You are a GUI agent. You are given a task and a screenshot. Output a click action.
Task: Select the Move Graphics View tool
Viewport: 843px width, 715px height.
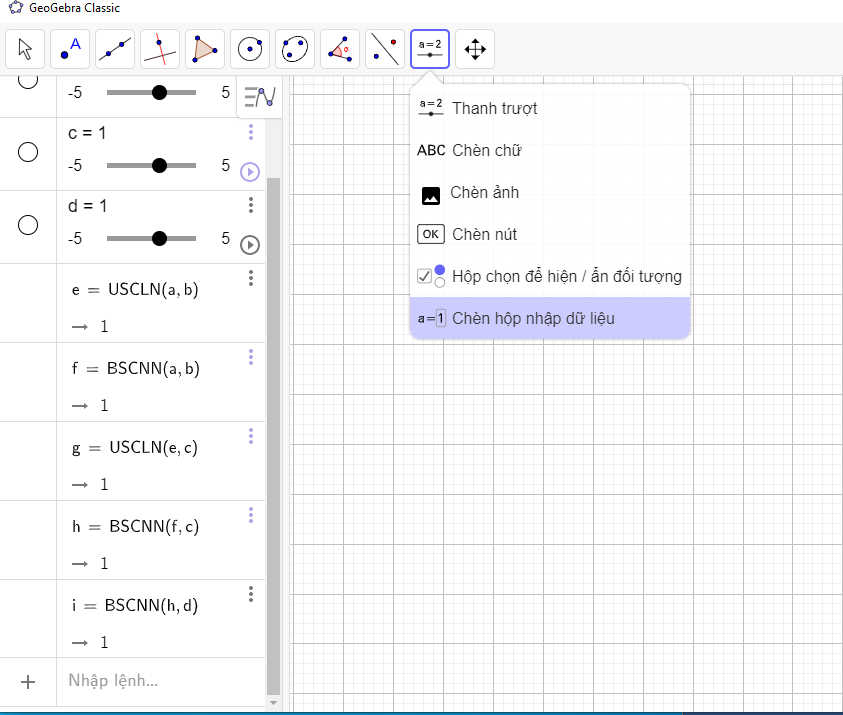click(x=475, y=48)
